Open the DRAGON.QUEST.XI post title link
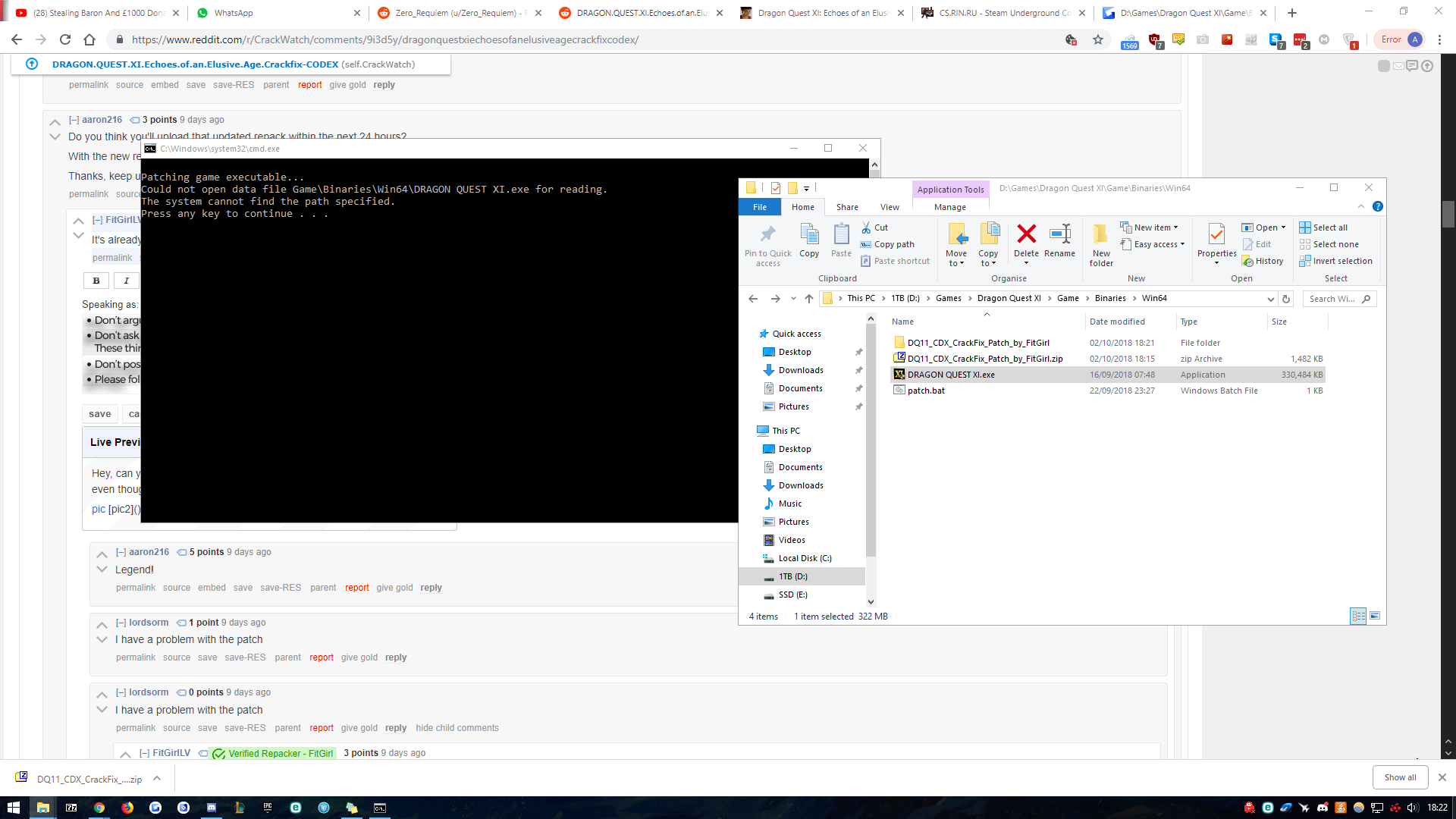The width and height of the screenshot is (1456, 819). coord(195,64)
